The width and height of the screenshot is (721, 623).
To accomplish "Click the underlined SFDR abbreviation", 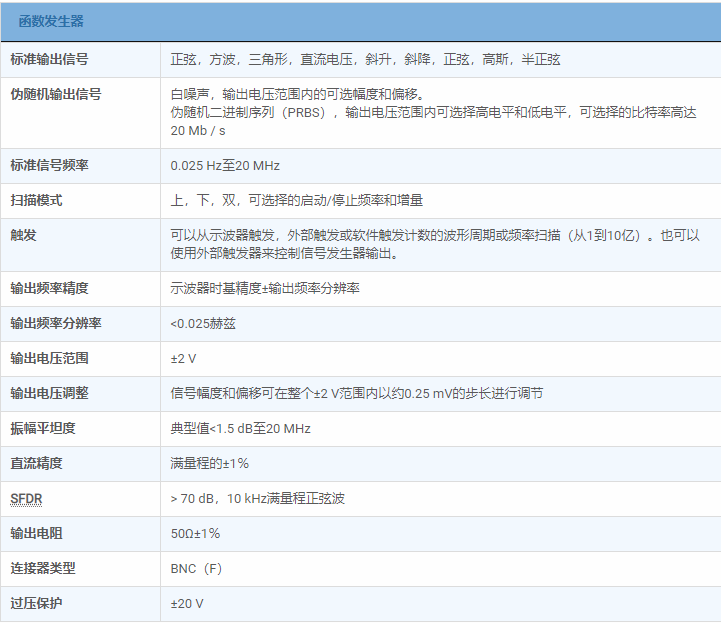I will [26, 498].
